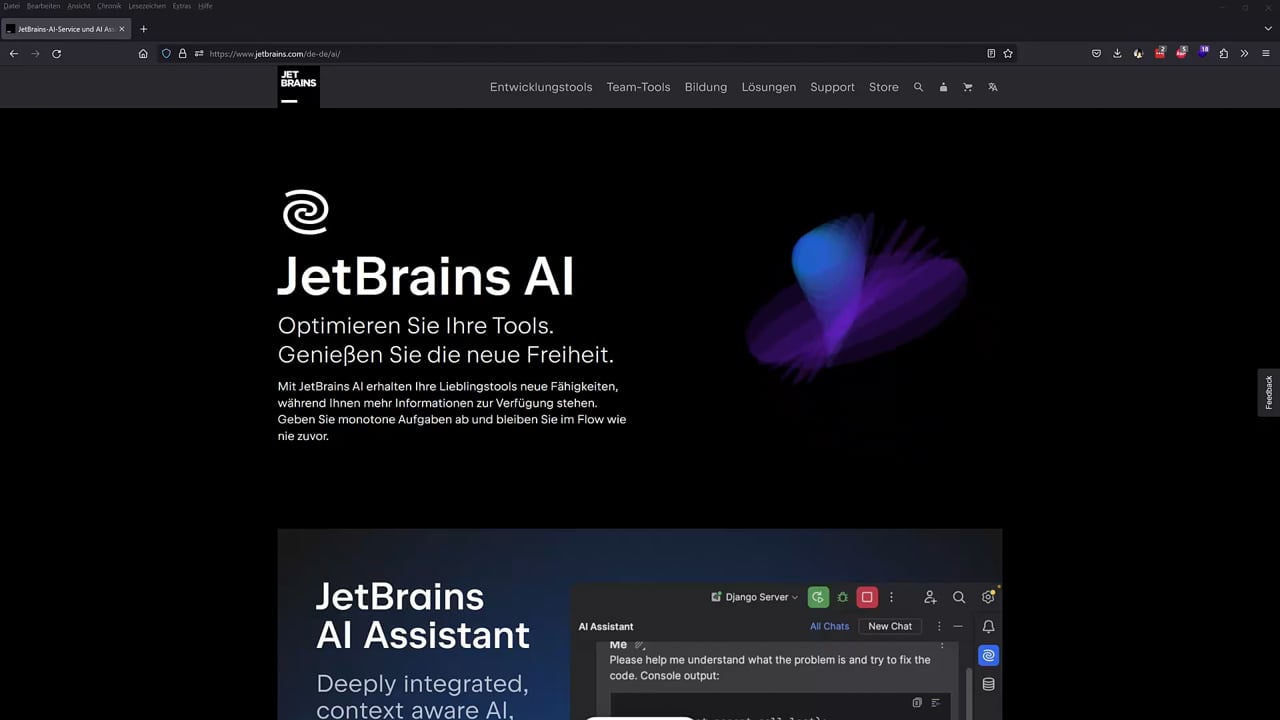This screenshot has width=1280, height=720.
Task: Click the New Chat button in AI Assistant
Action: 890,626
